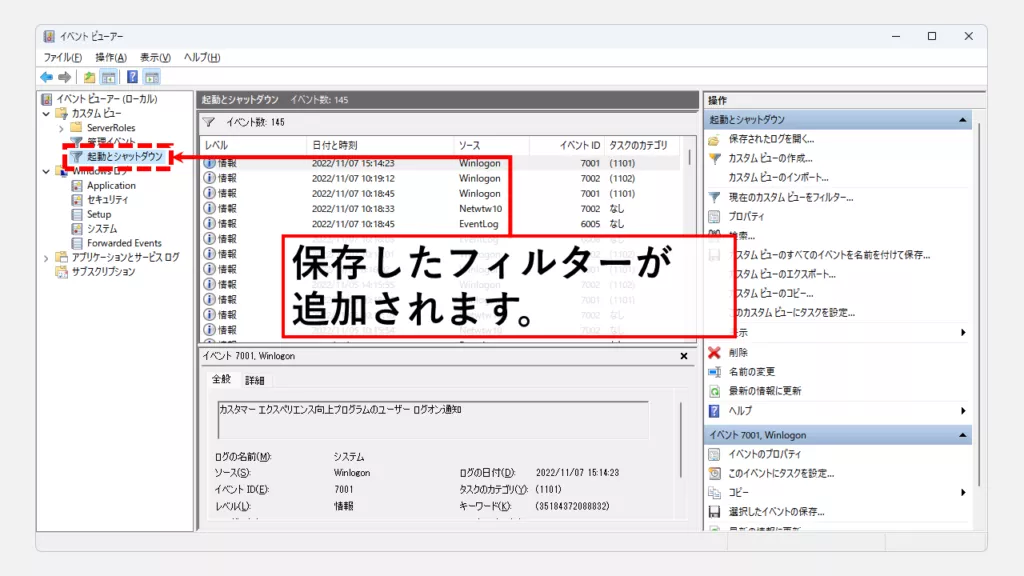Click カスタム ビューの作成 filter action
1024x576 pixels.
770,158
